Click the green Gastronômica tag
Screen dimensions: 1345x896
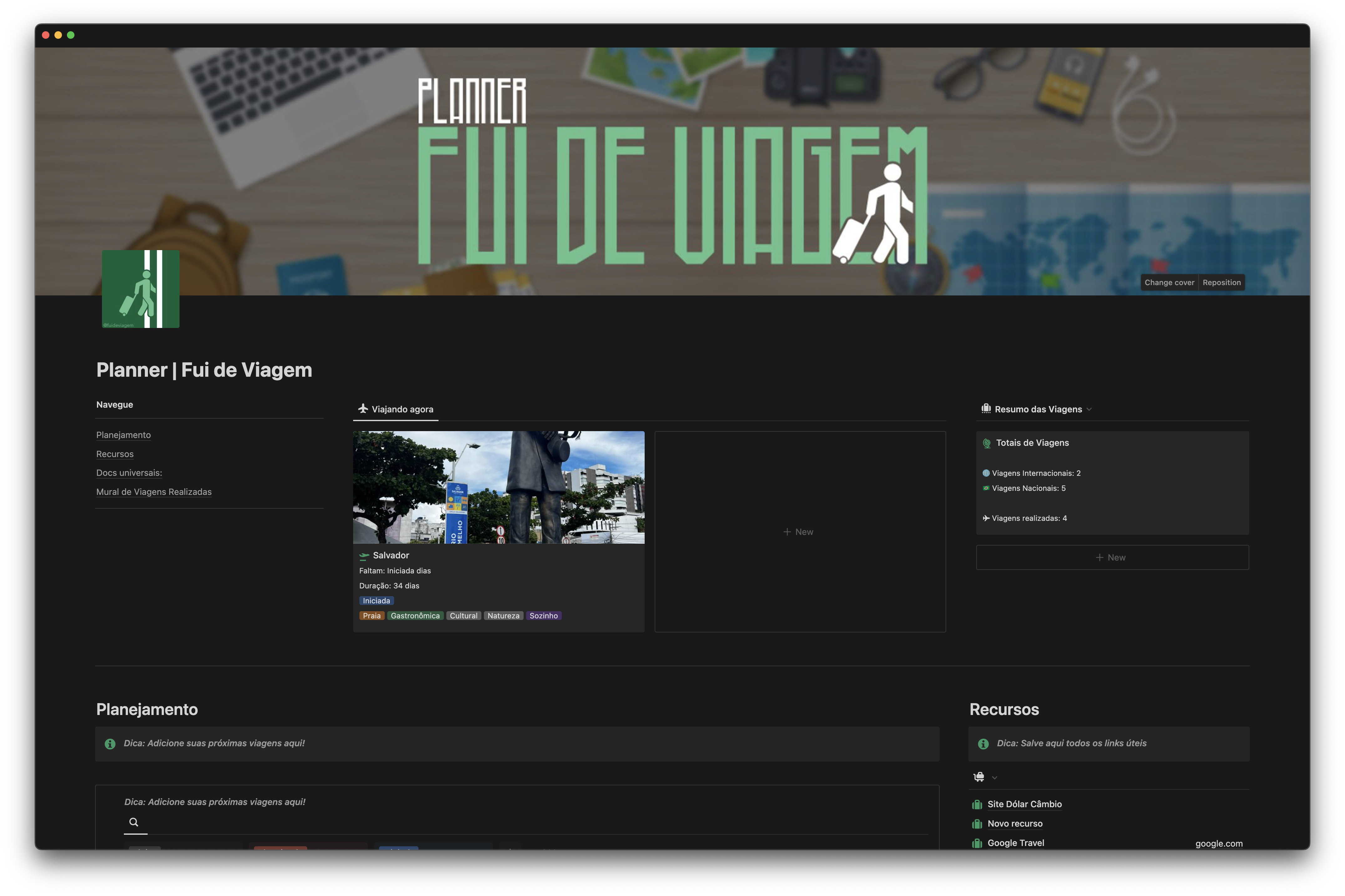[x=415, y=616]
